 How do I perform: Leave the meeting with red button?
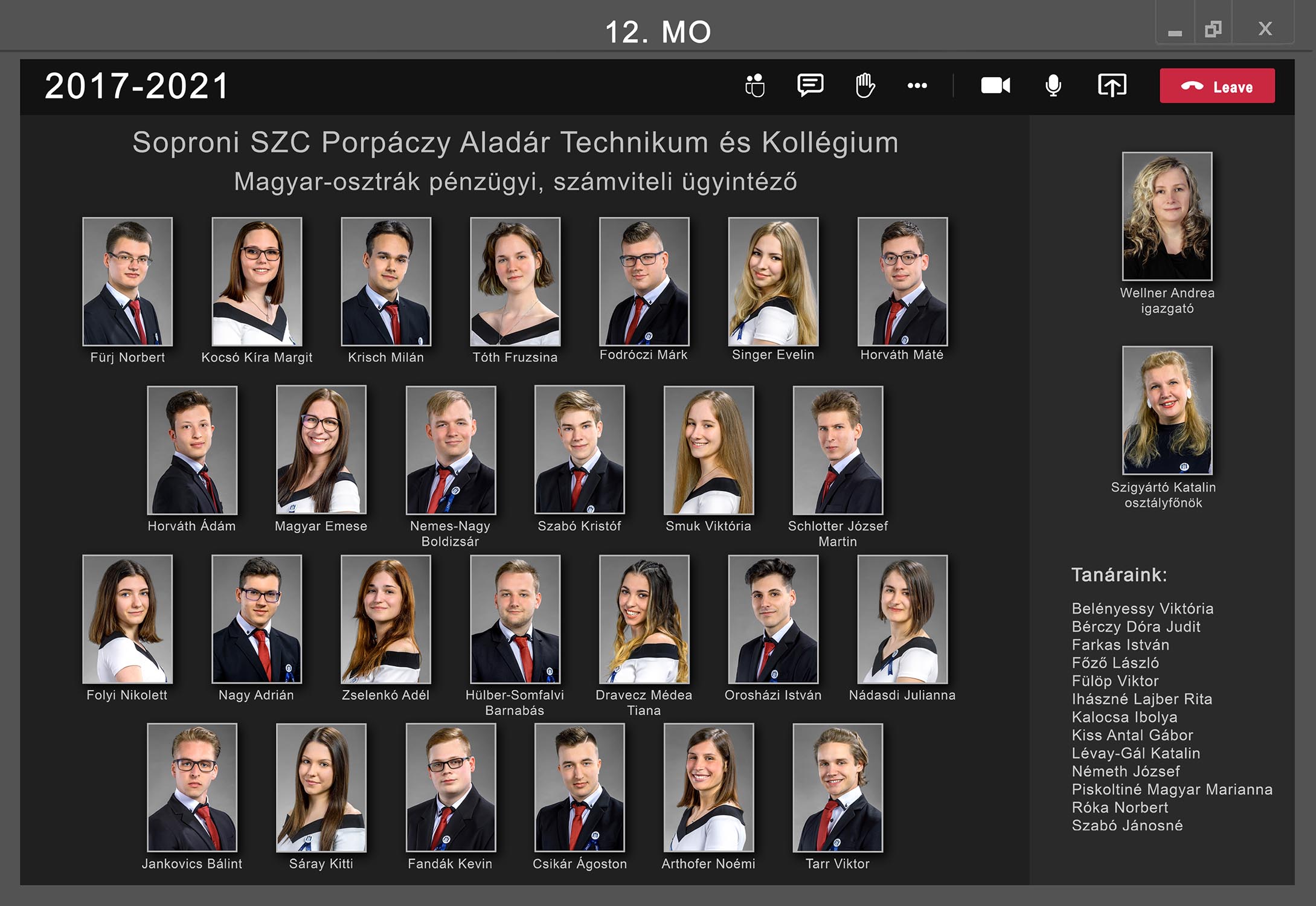[x=1217, y=86]
